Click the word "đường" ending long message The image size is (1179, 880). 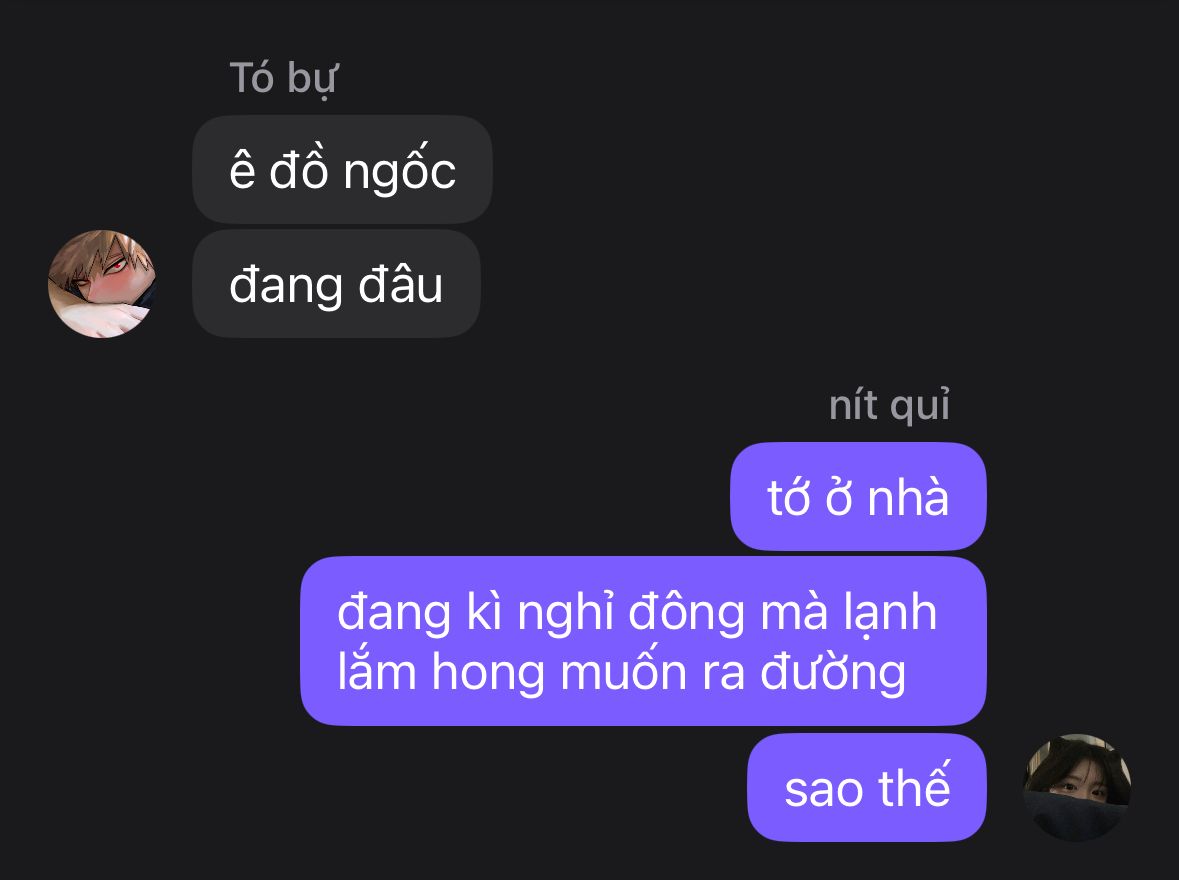(x=833, y=672)
